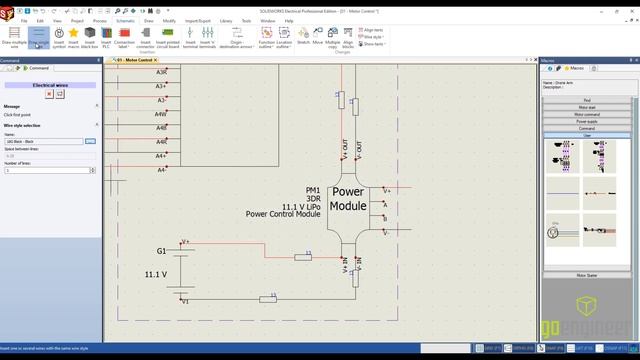Switch to the Project ribbon tab
The width and height of the screenshot is (640, 360).
[x=77, y=21]
